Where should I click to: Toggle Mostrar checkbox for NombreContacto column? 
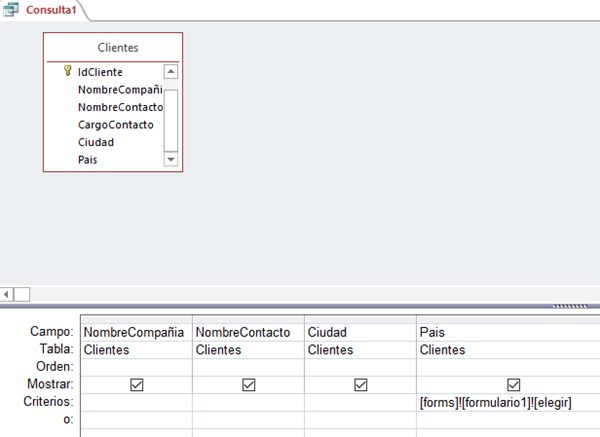click(x=248, y=384)
